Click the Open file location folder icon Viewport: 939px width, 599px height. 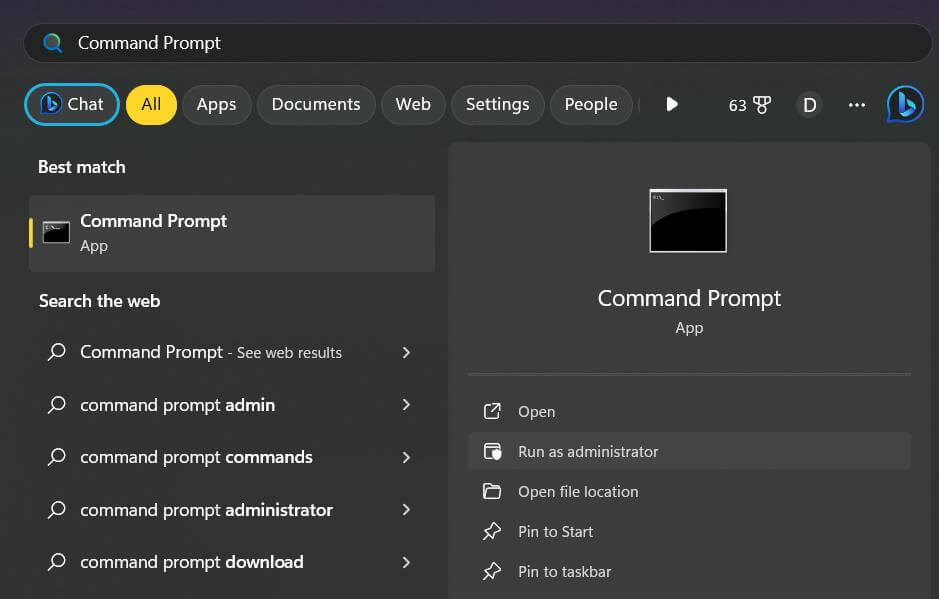click(x=492, y=492)
